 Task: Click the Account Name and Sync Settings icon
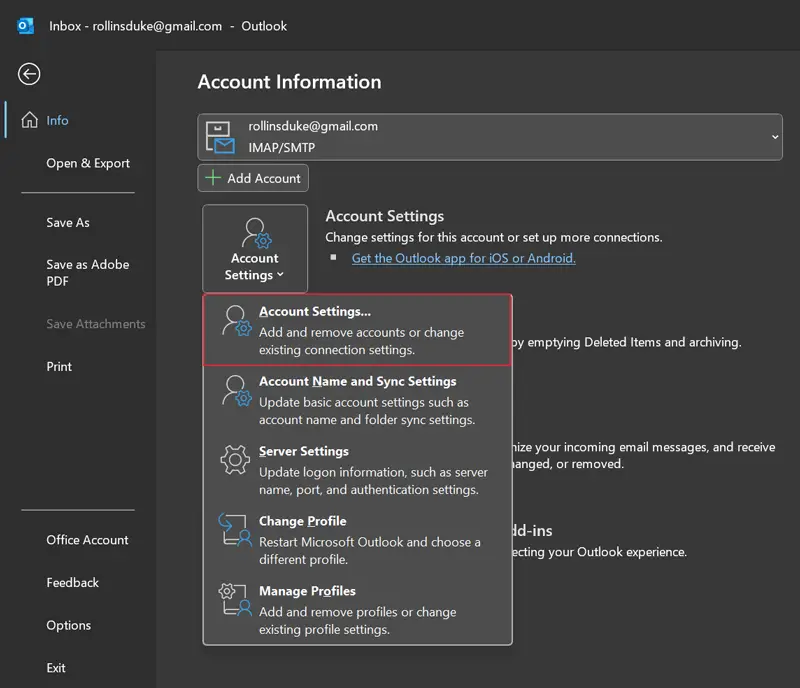point(235,391)
